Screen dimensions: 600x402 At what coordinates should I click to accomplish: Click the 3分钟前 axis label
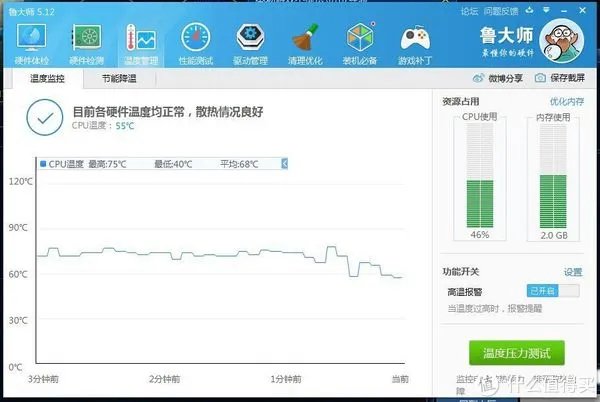coord(43,379)
